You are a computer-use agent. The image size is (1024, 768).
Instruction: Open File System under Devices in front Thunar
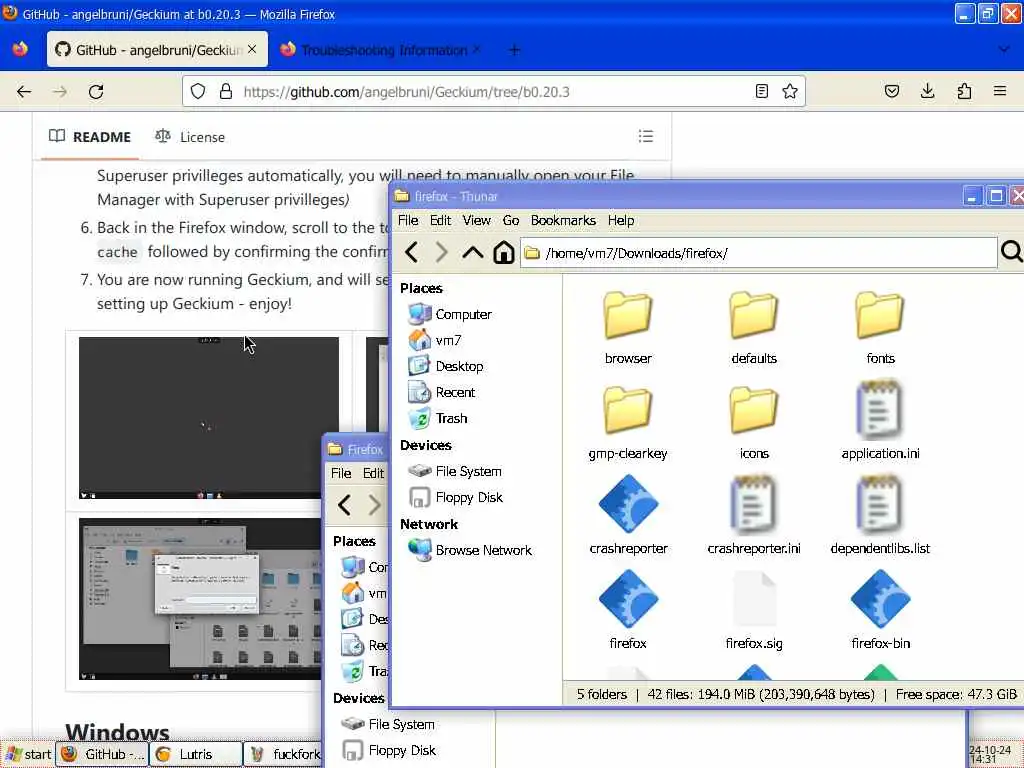(455, 471)
